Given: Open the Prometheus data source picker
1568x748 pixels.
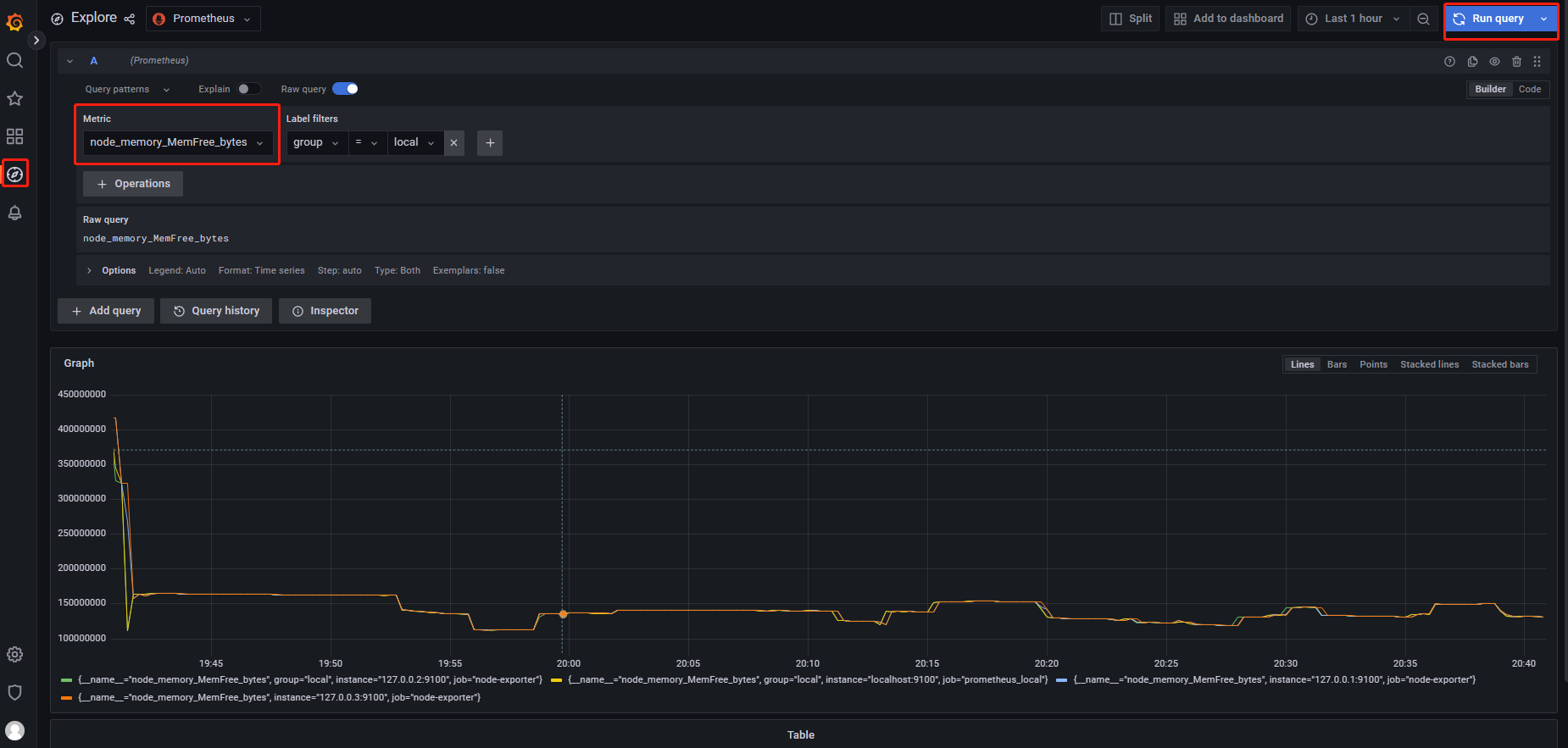Looking at the screenshot, I should 203,19.
